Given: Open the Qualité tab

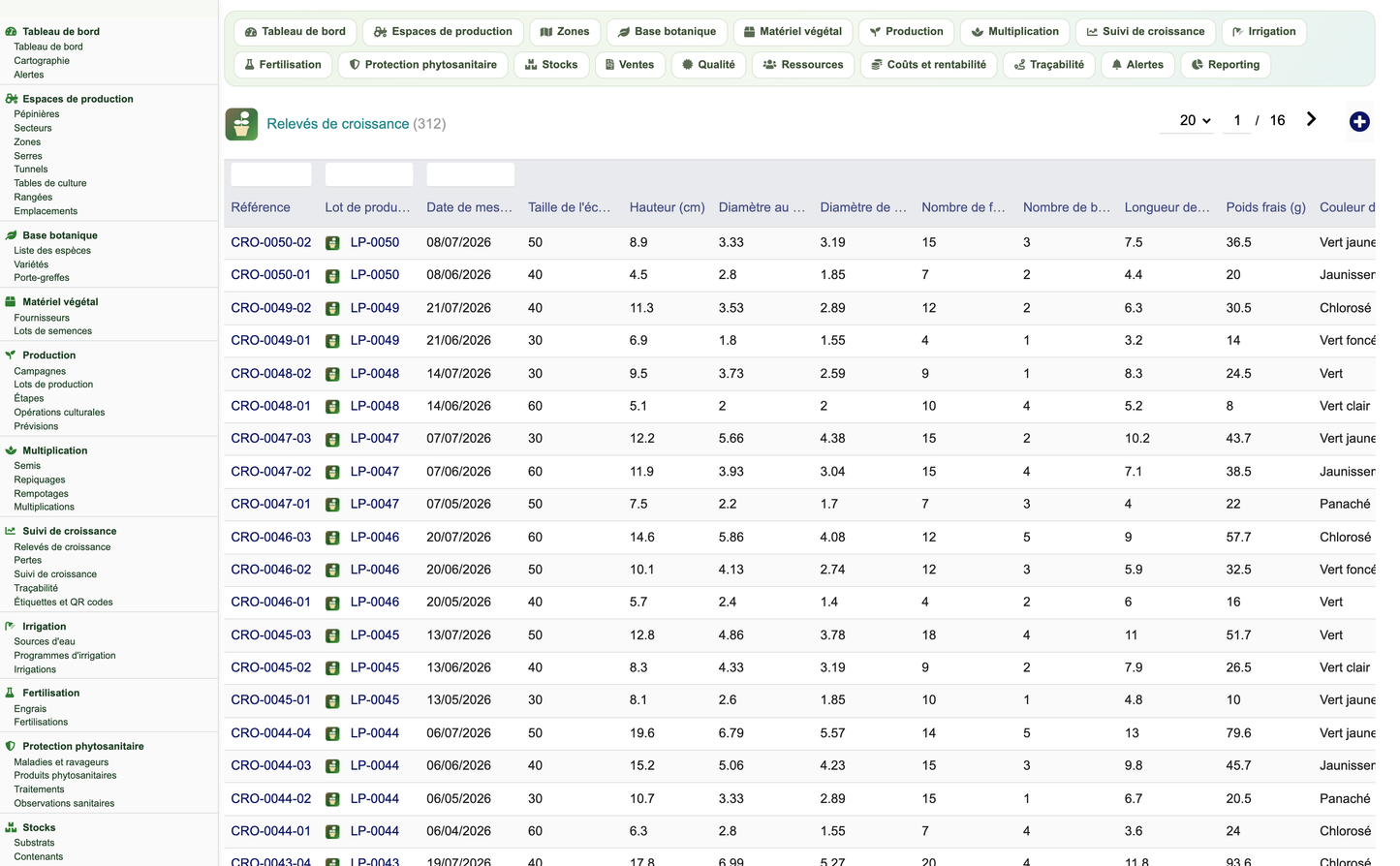Looking at the screenshot, I should 708,65.
